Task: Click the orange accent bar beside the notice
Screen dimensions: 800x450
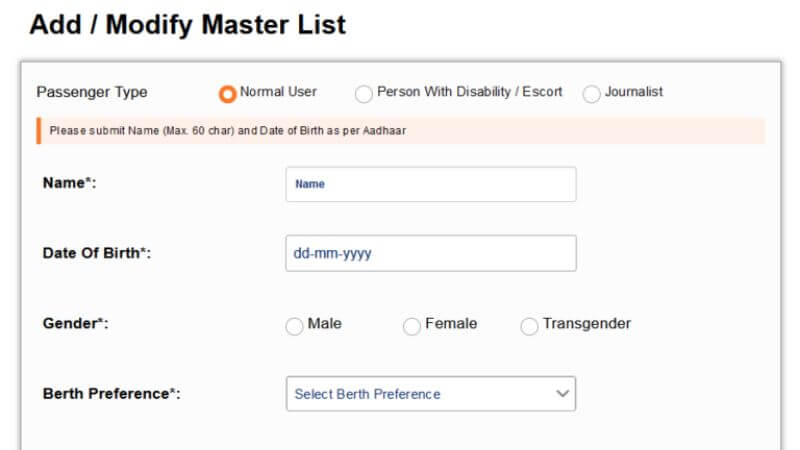Action: (x=38, y=131)
